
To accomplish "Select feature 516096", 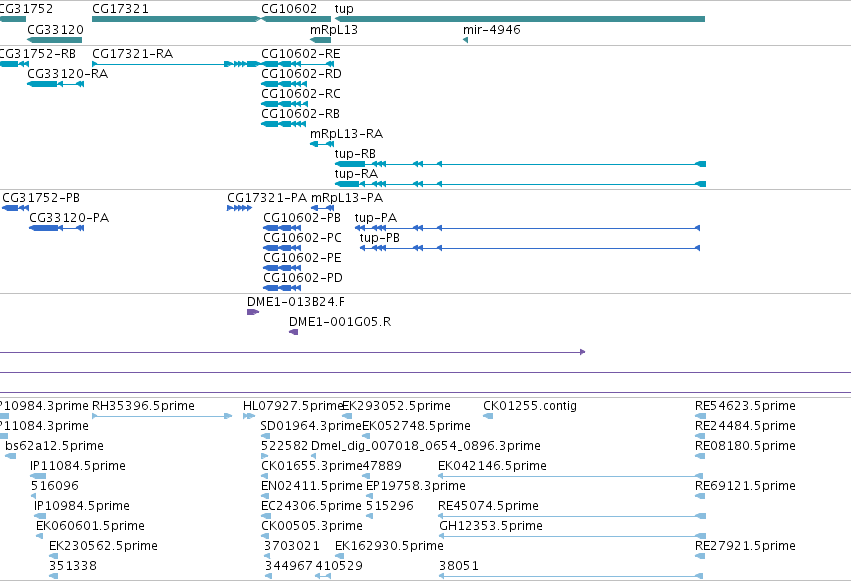I will coord(34,496).
